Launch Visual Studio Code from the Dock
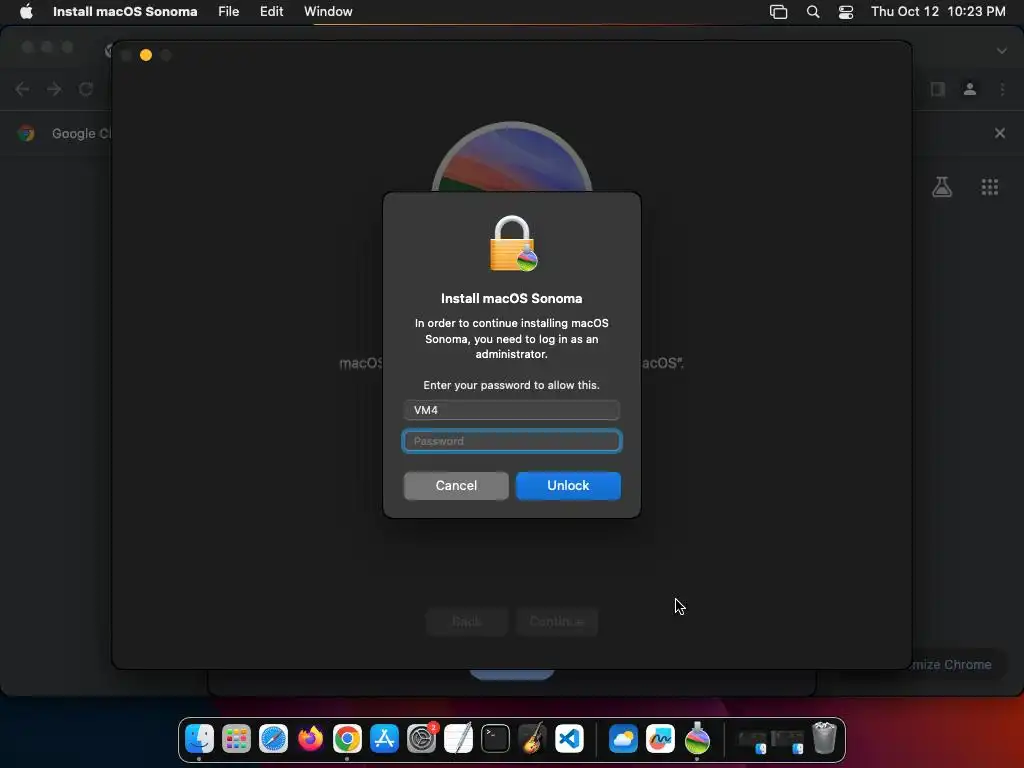Viewport: 1024px width, 768px height. pos(569,739)
